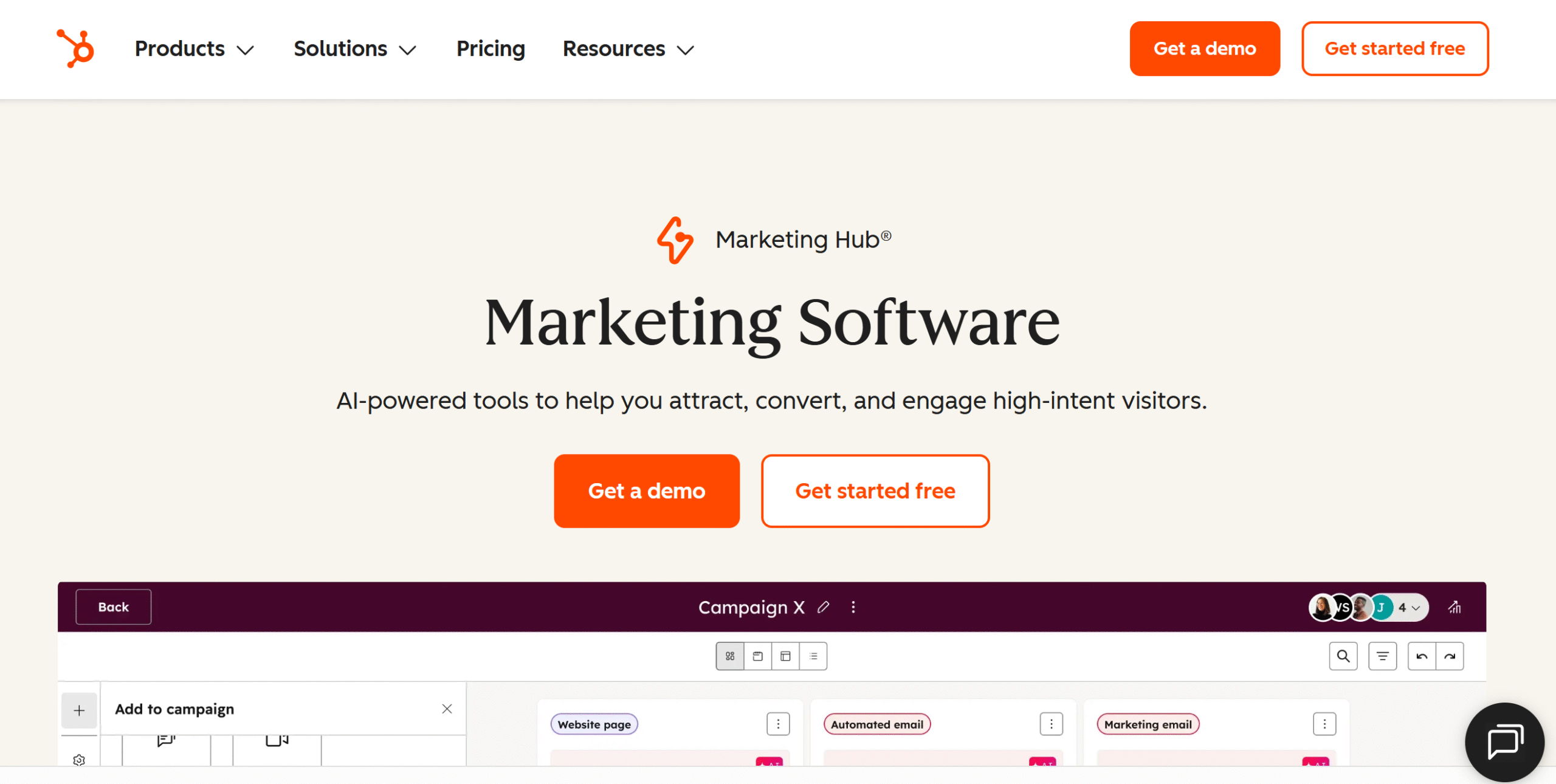Click the undo arrow

(1422, 656)
